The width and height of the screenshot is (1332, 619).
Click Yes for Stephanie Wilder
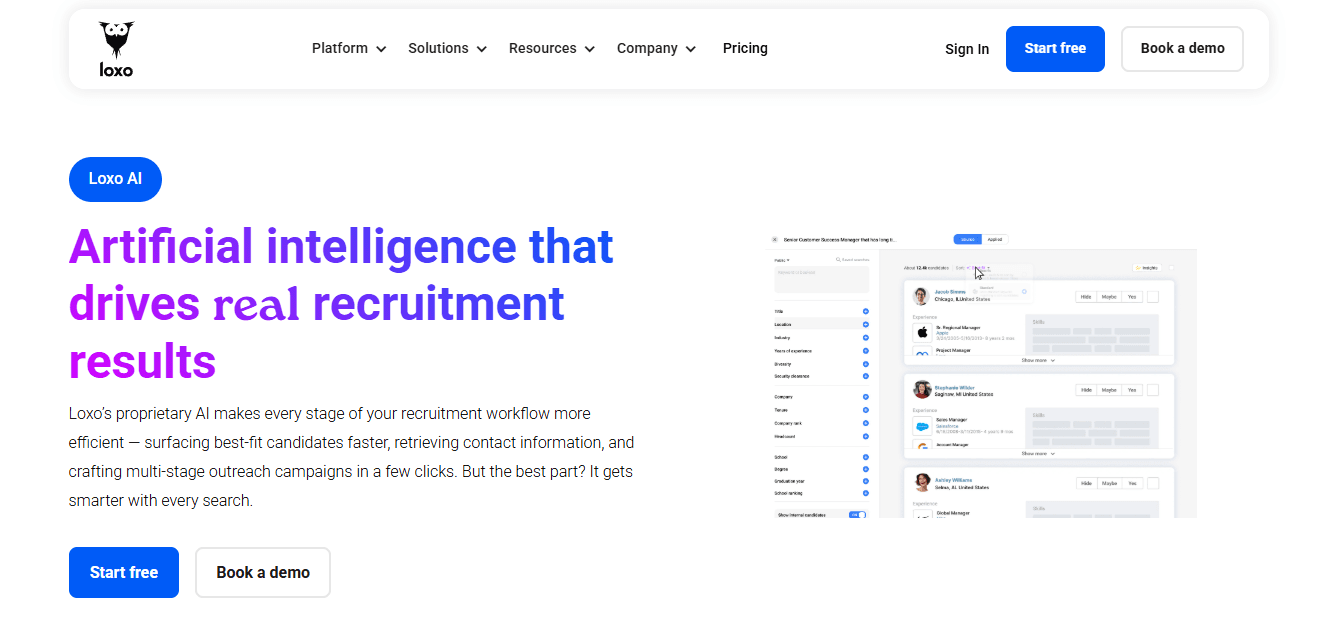[x=1132, y=390]
